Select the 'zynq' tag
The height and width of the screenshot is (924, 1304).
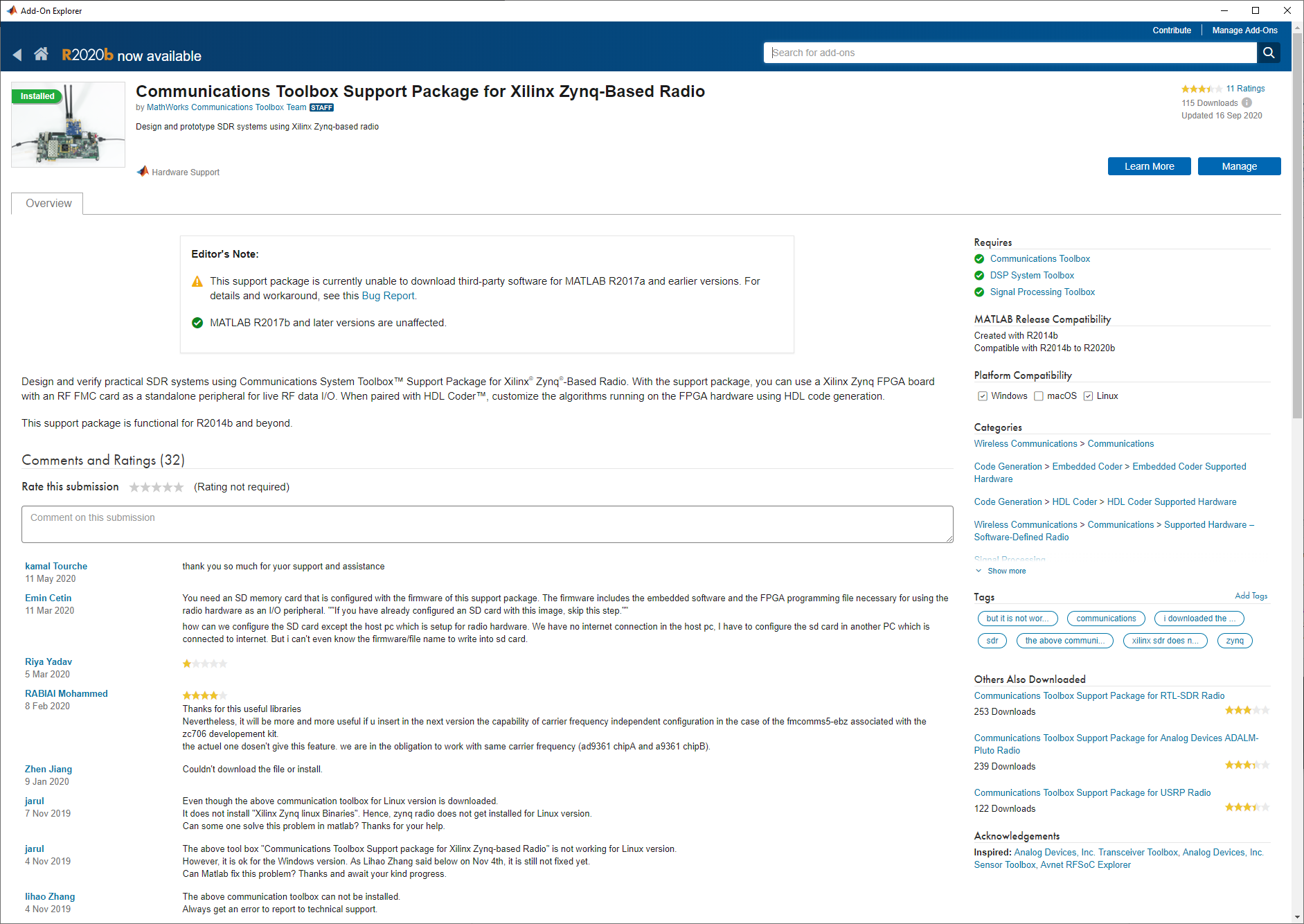pyautogui.click(x=1235, y=641)
